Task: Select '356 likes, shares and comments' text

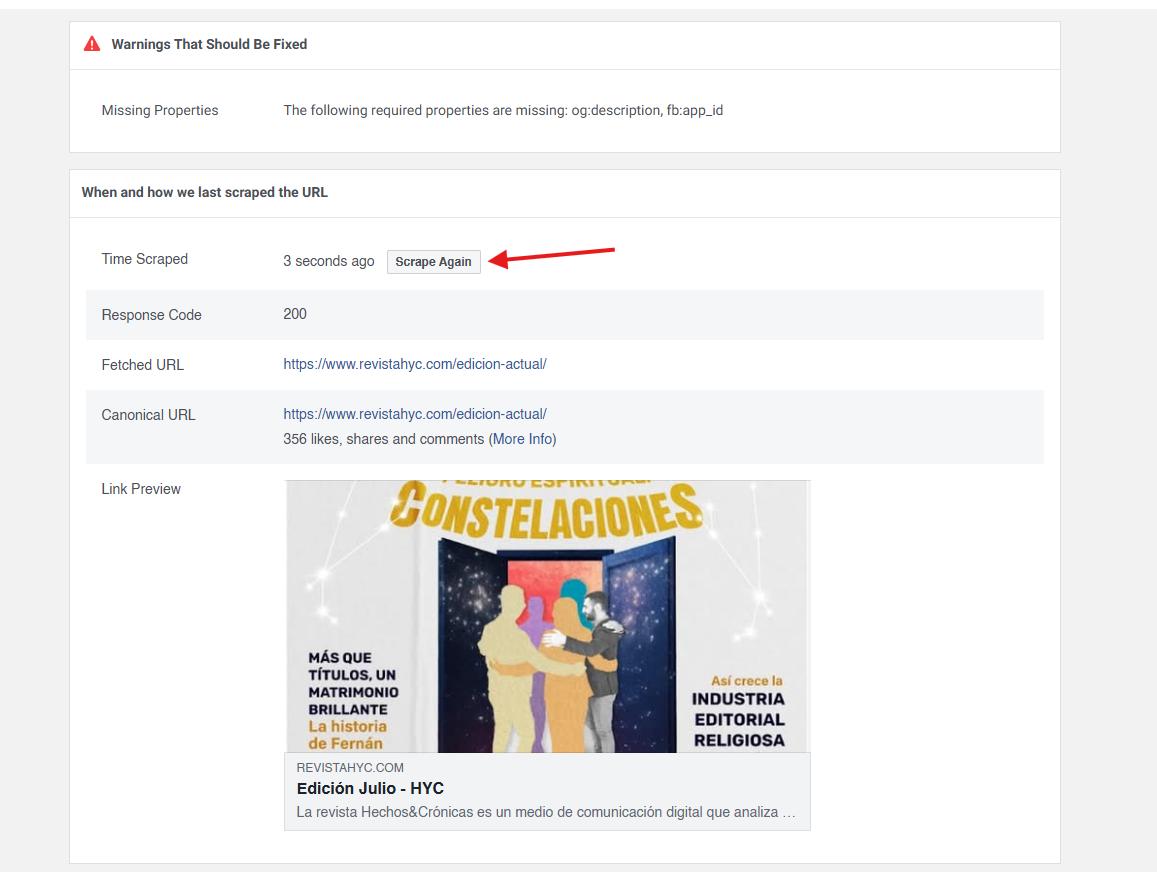Action: click(384, 439)
